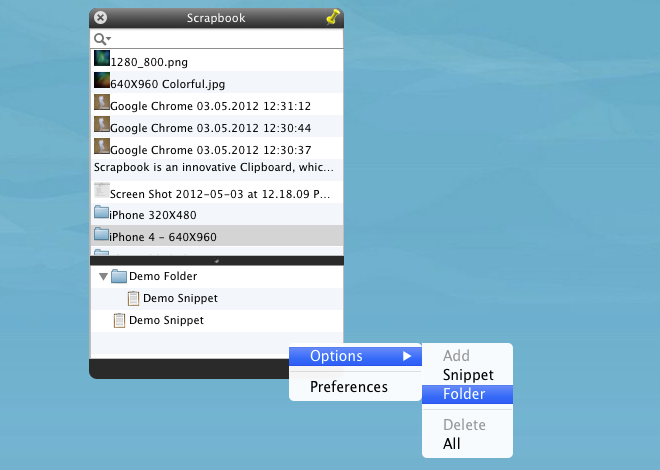The height and width of the screenshot is (470, 660).
Task: Click the Options submenu arrow
Action: [407, 356]
